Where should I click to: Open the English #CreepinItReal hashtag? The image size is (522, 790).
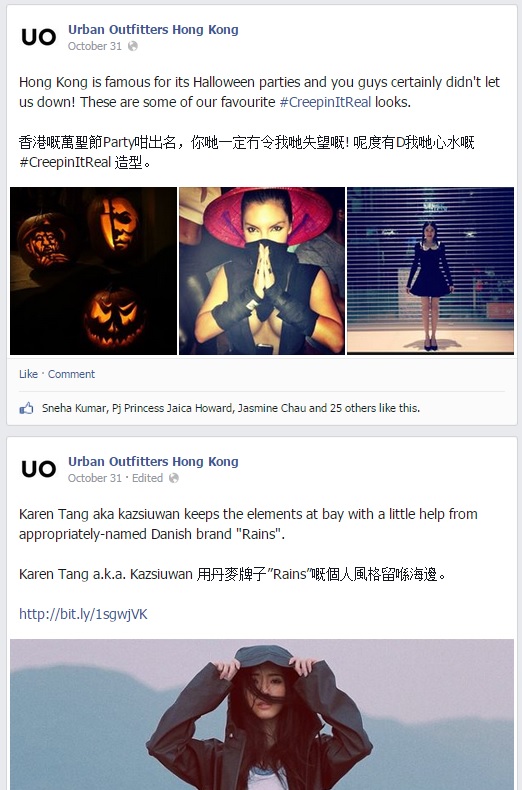point(325,102)
